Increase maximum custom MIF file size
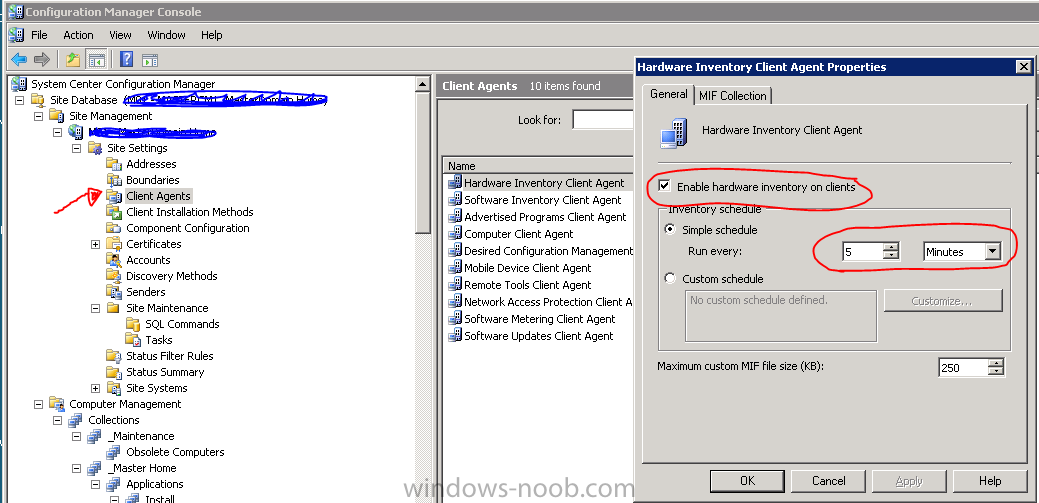Image resolution: width=1039 pixels, height=503 pixels. pyautogui.click(x=996, y=363)
